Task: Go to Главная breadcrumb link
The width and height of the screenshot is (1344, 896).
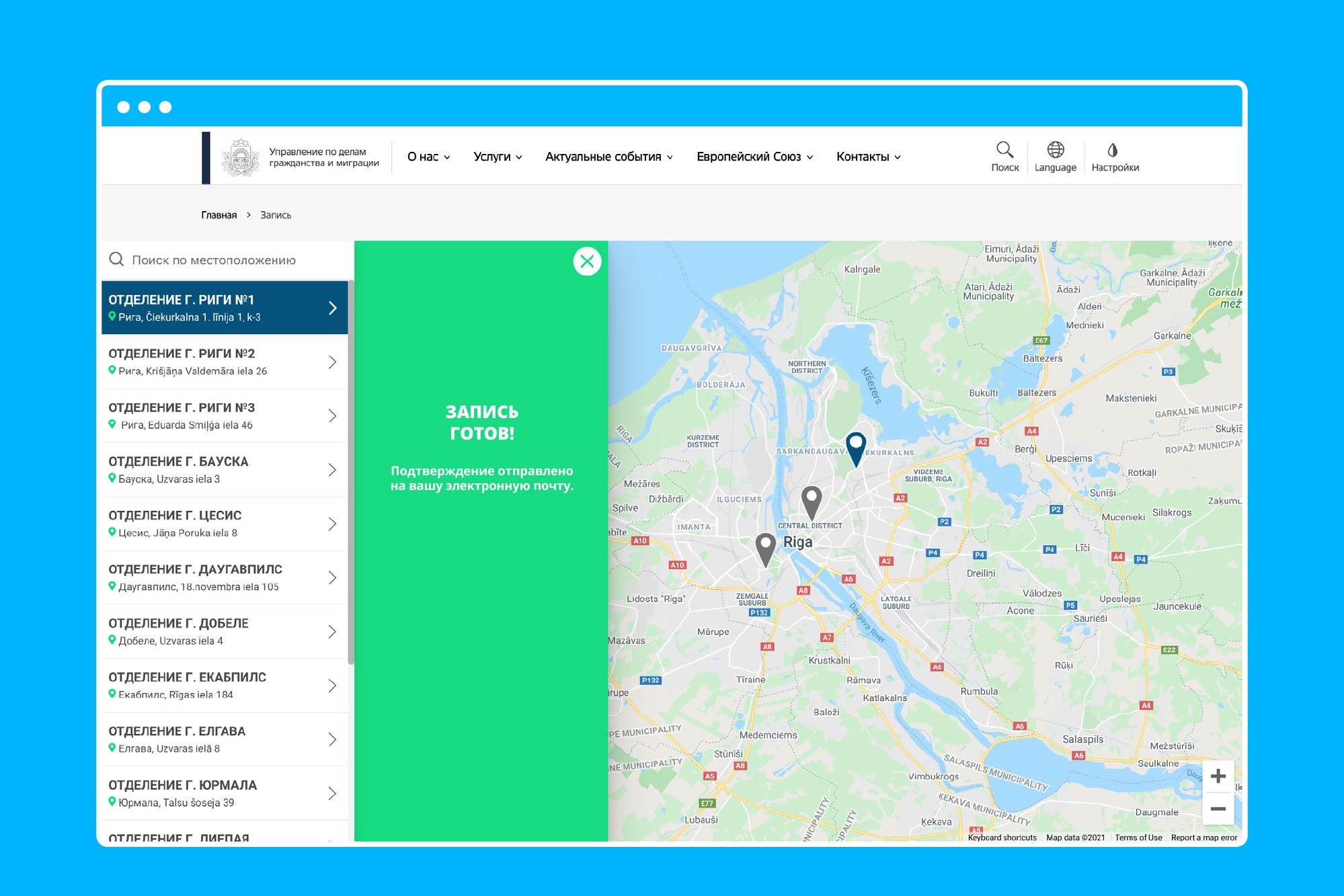Action: pos(219,215)
